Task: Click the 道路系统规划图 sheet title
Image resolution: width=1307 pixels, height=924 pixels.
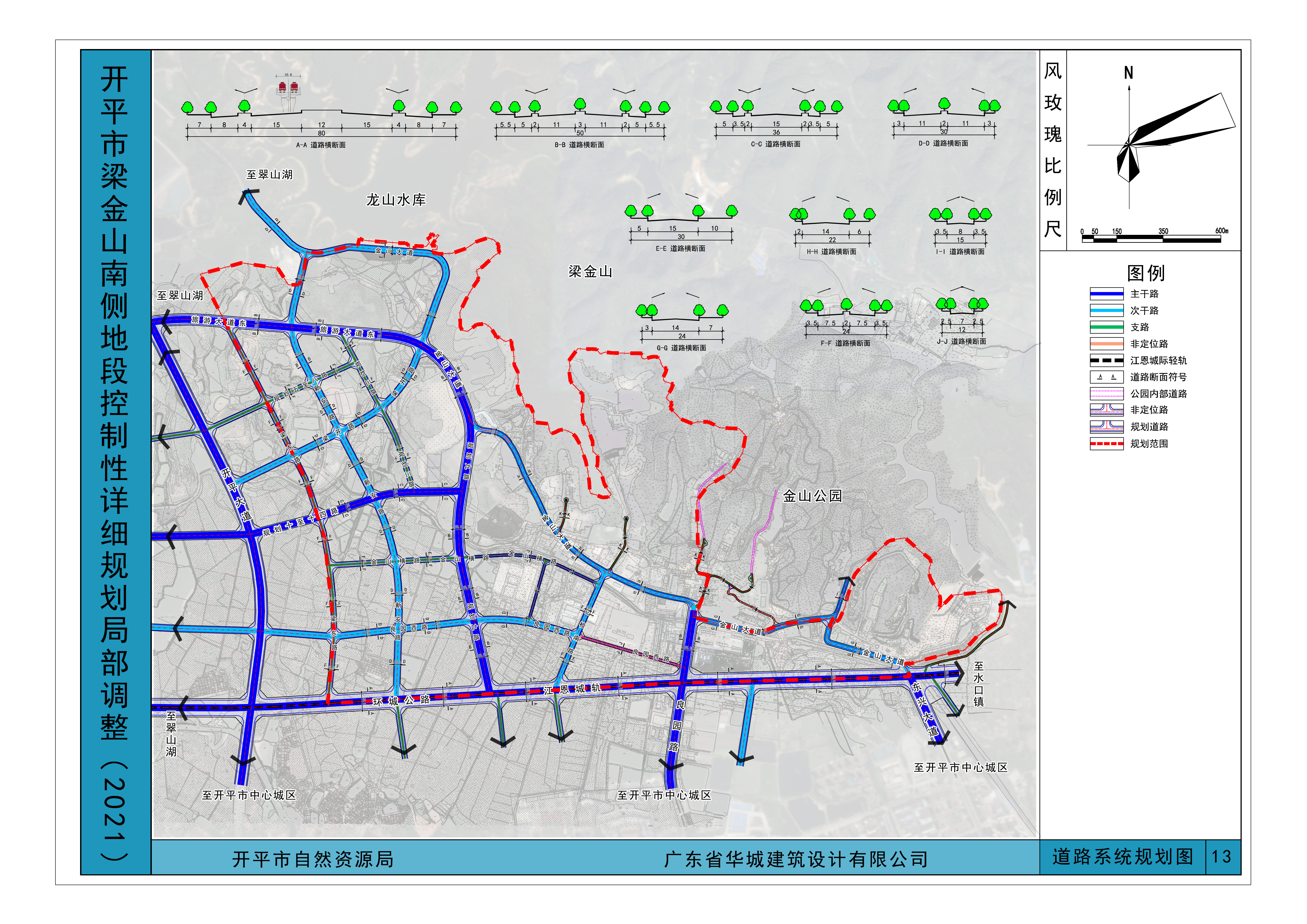Action: (1123, 857)
